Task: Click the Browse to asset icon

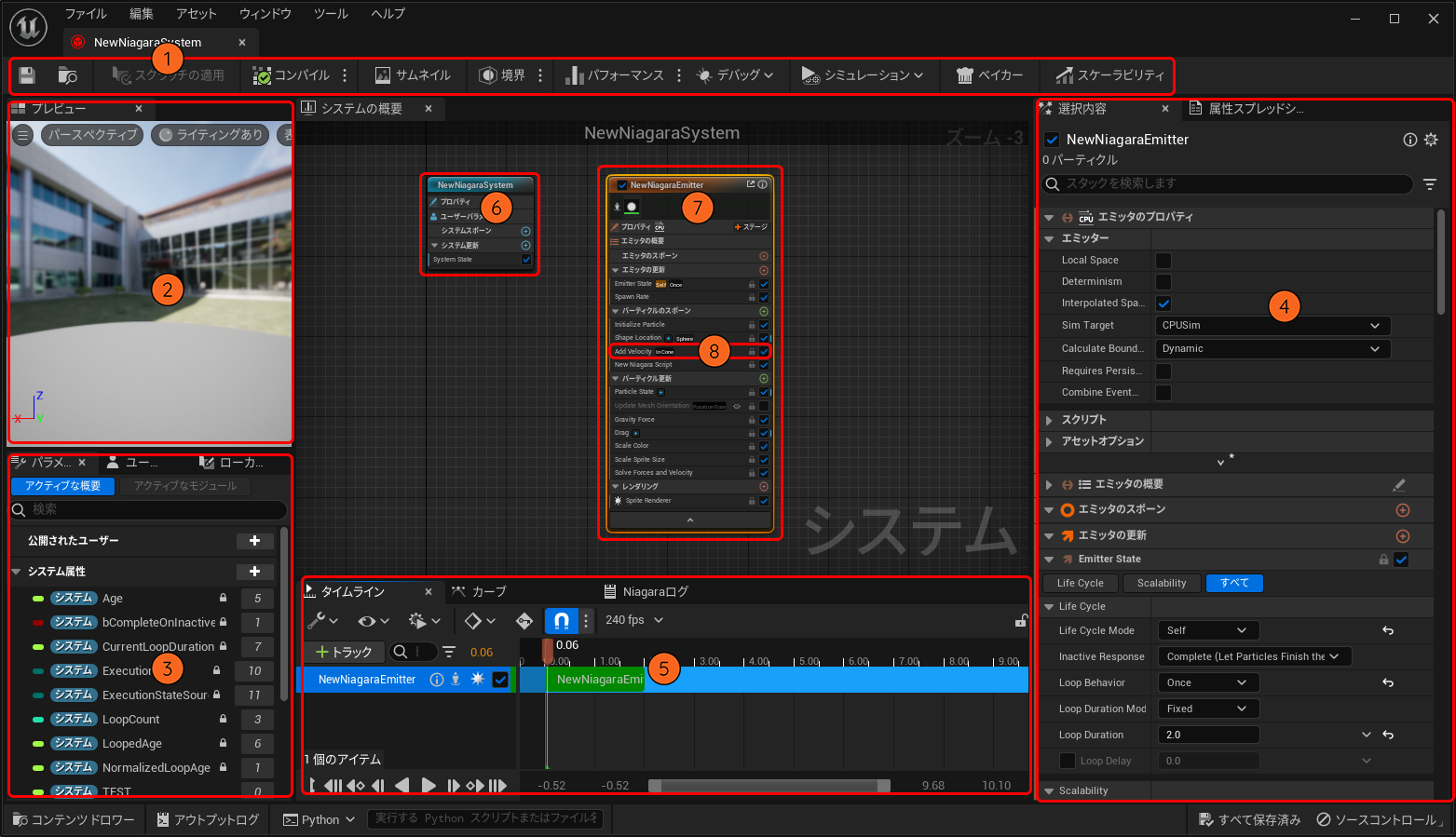Action: coord(67,75)
